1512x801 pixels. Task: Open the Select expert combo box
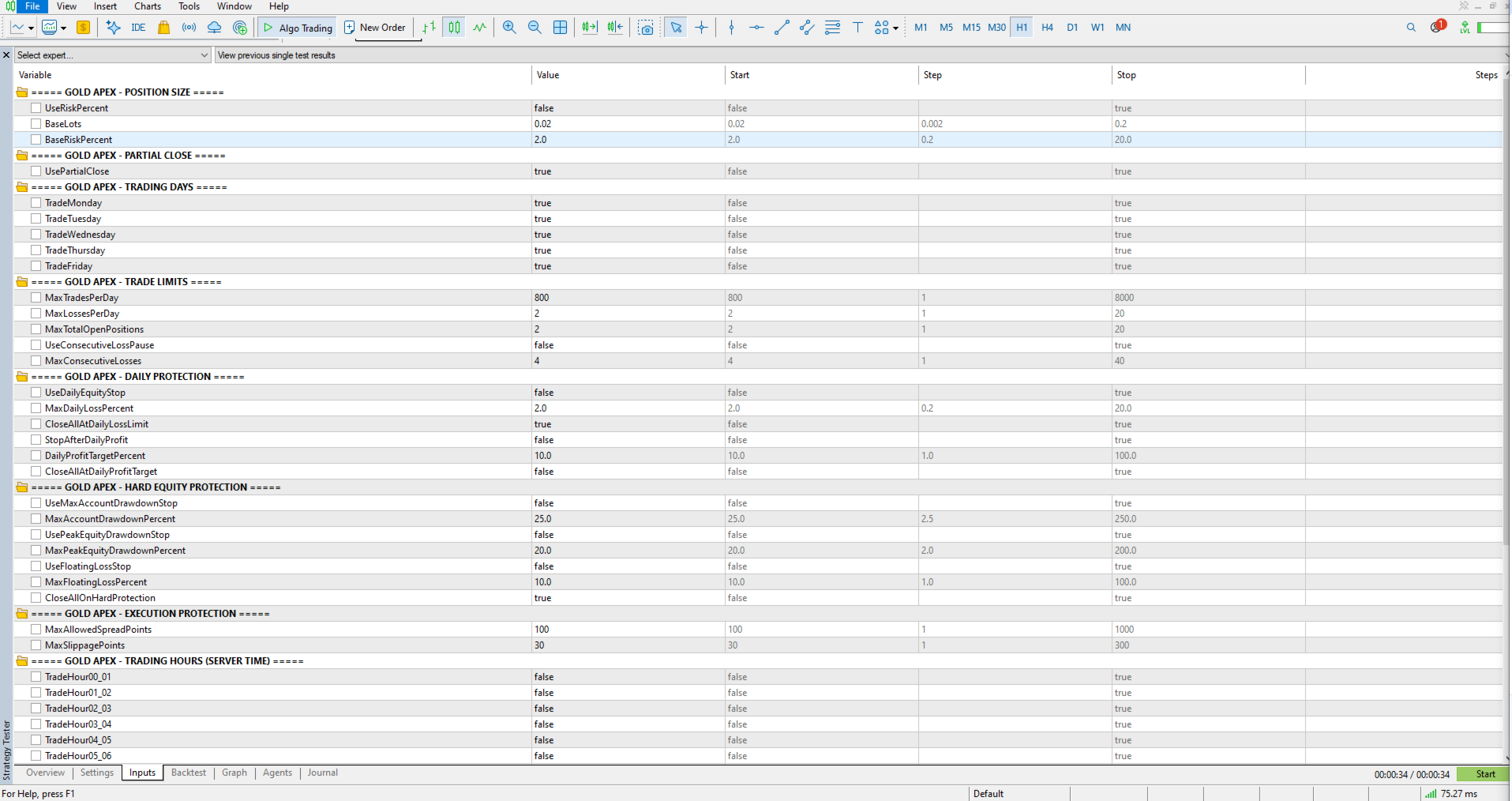click(113, 55)
